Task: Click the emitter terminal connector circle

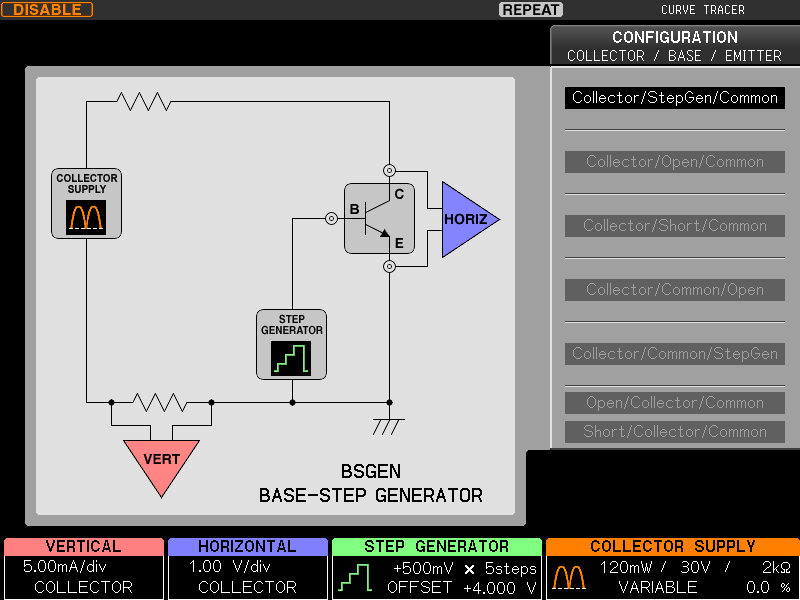Action: [x=389, y=266]
